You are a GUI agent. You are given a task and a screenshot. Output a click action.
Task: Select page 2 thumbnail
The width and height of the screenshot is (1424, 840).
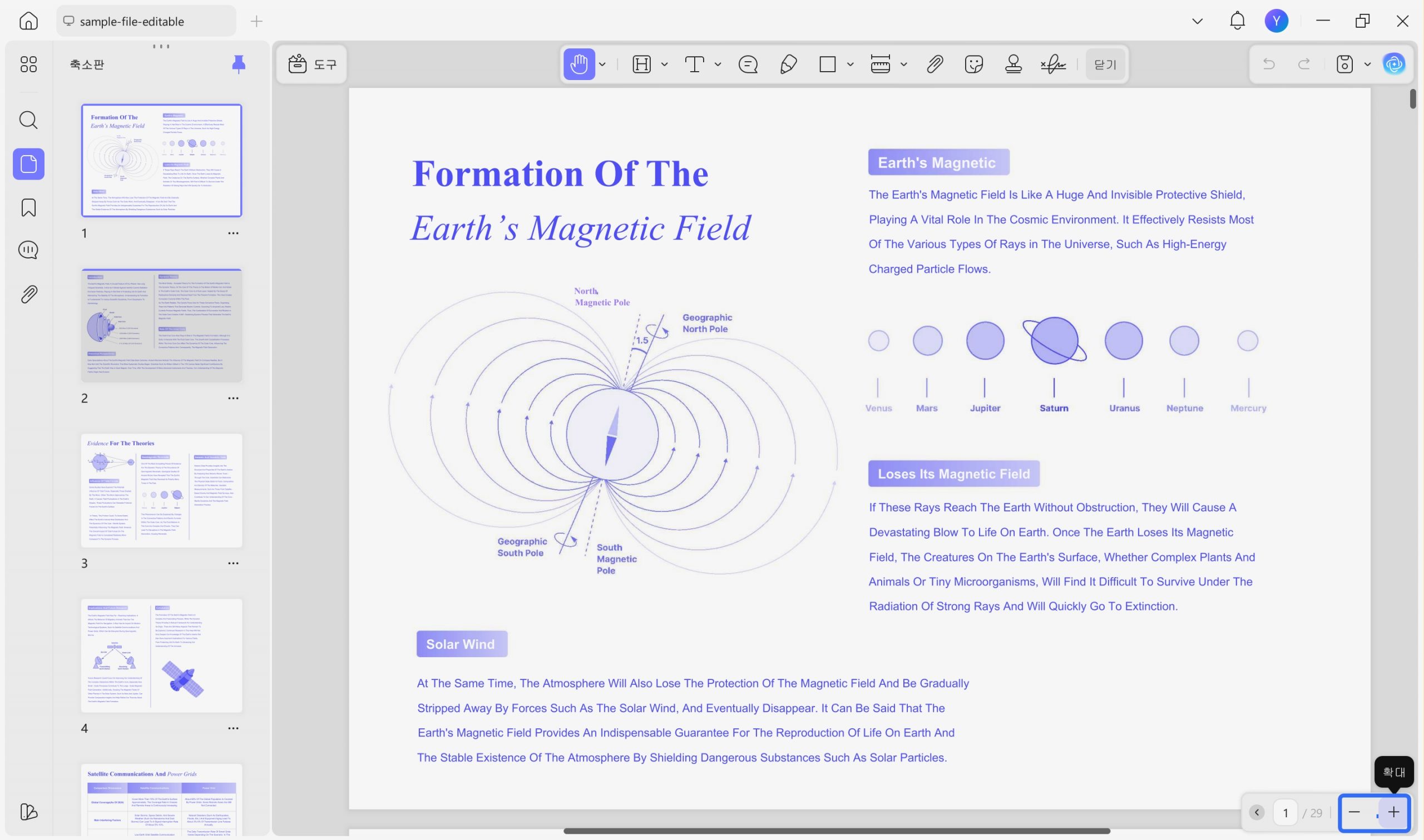161,325
